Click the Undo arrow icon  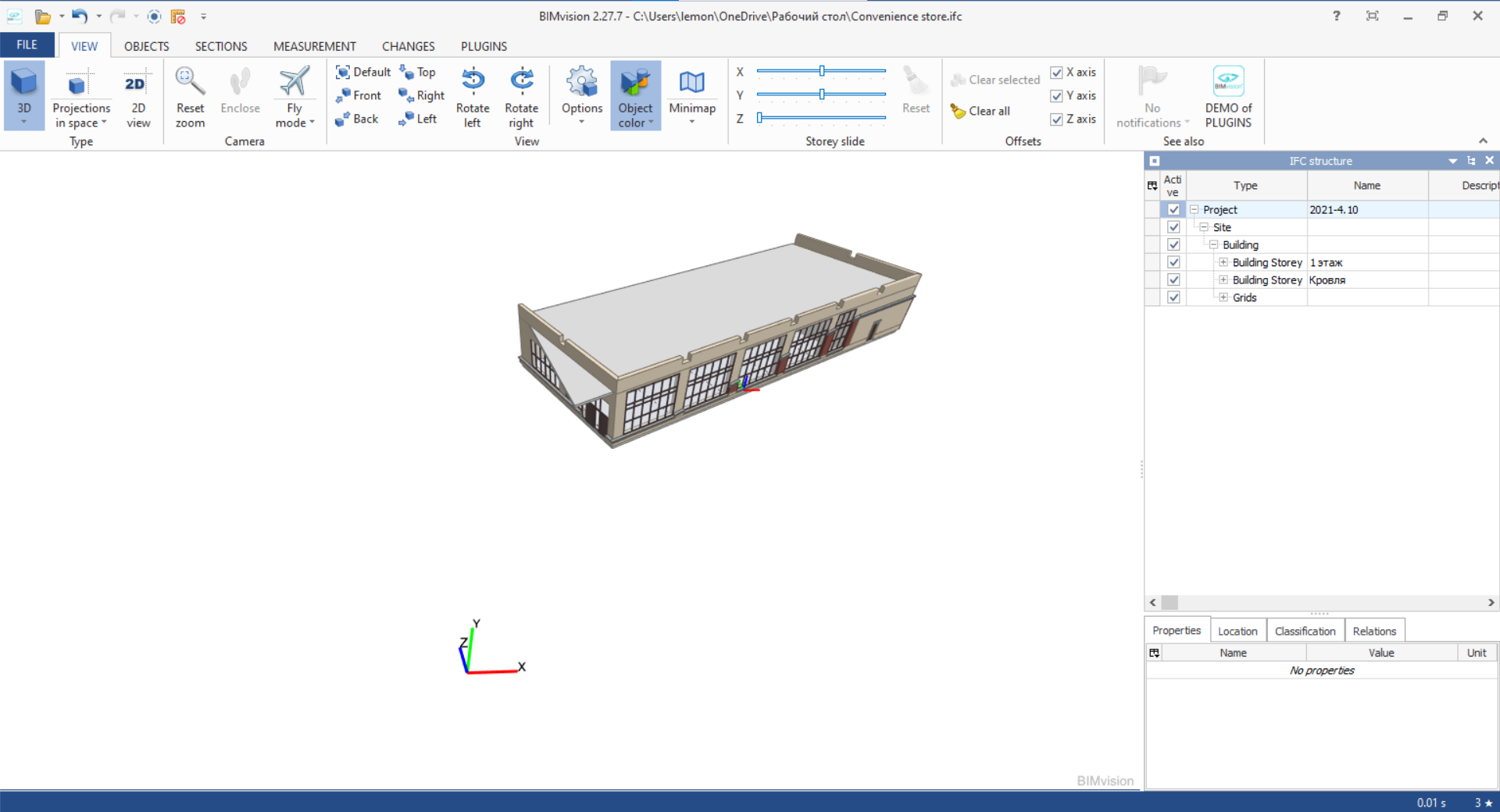pyautogui.click(x=80, y=16)
